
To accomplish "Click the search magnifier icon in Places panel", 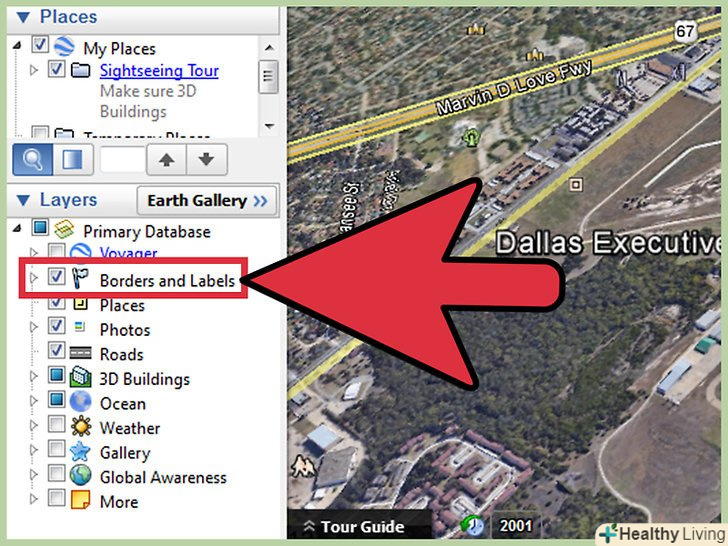I will pyautogui.click(x=32, y=159).
